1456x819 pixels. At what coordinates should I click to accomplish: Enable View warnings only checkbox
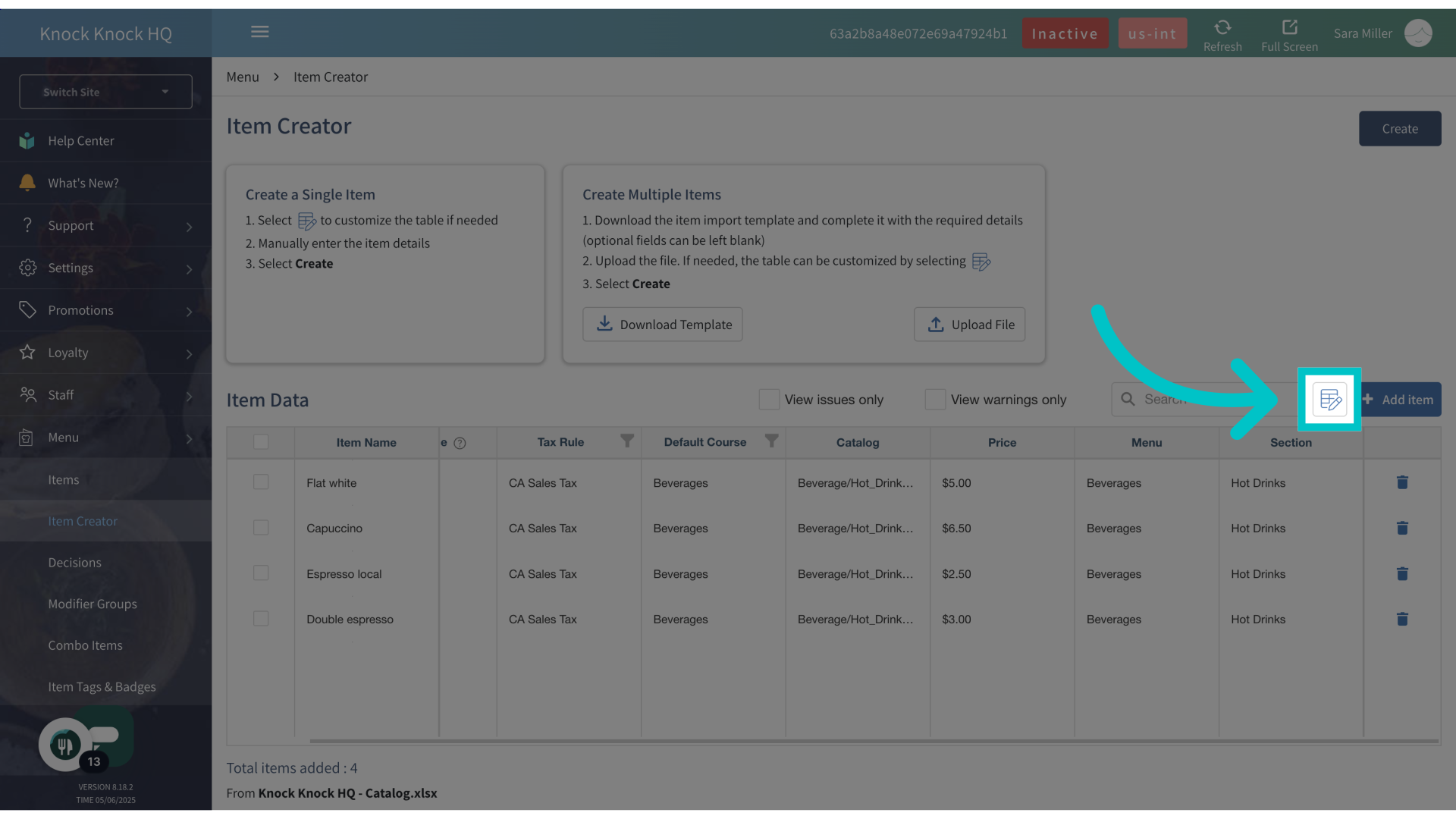click(x=935, y=400)
